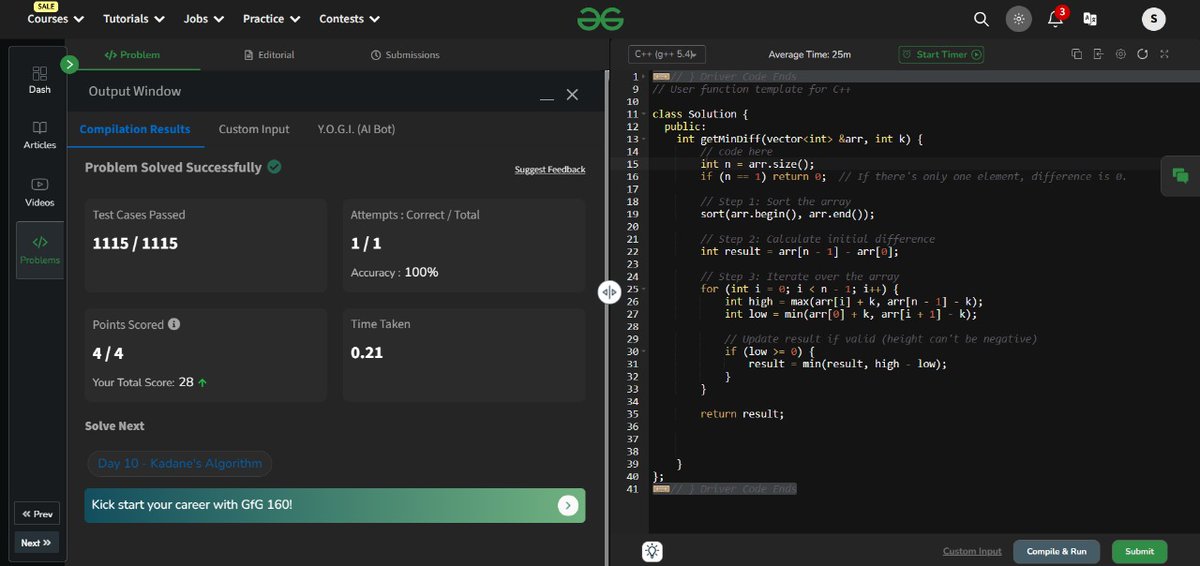The image size is (1200, 566).
Task: Expand the Contests dropdown menu
Action: coord(349,19)
